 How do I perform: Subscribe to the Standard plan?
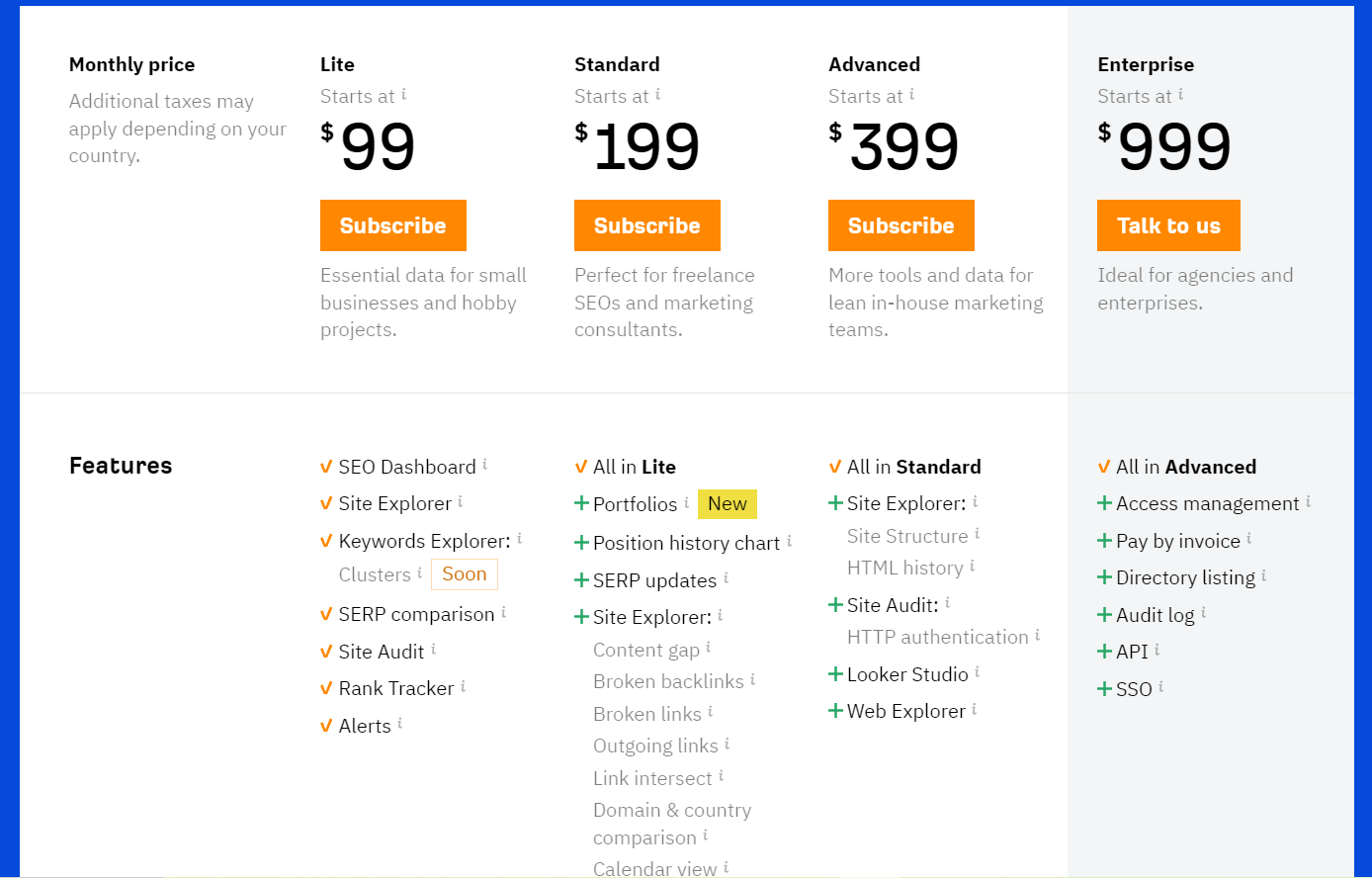(x=647, y=225)
